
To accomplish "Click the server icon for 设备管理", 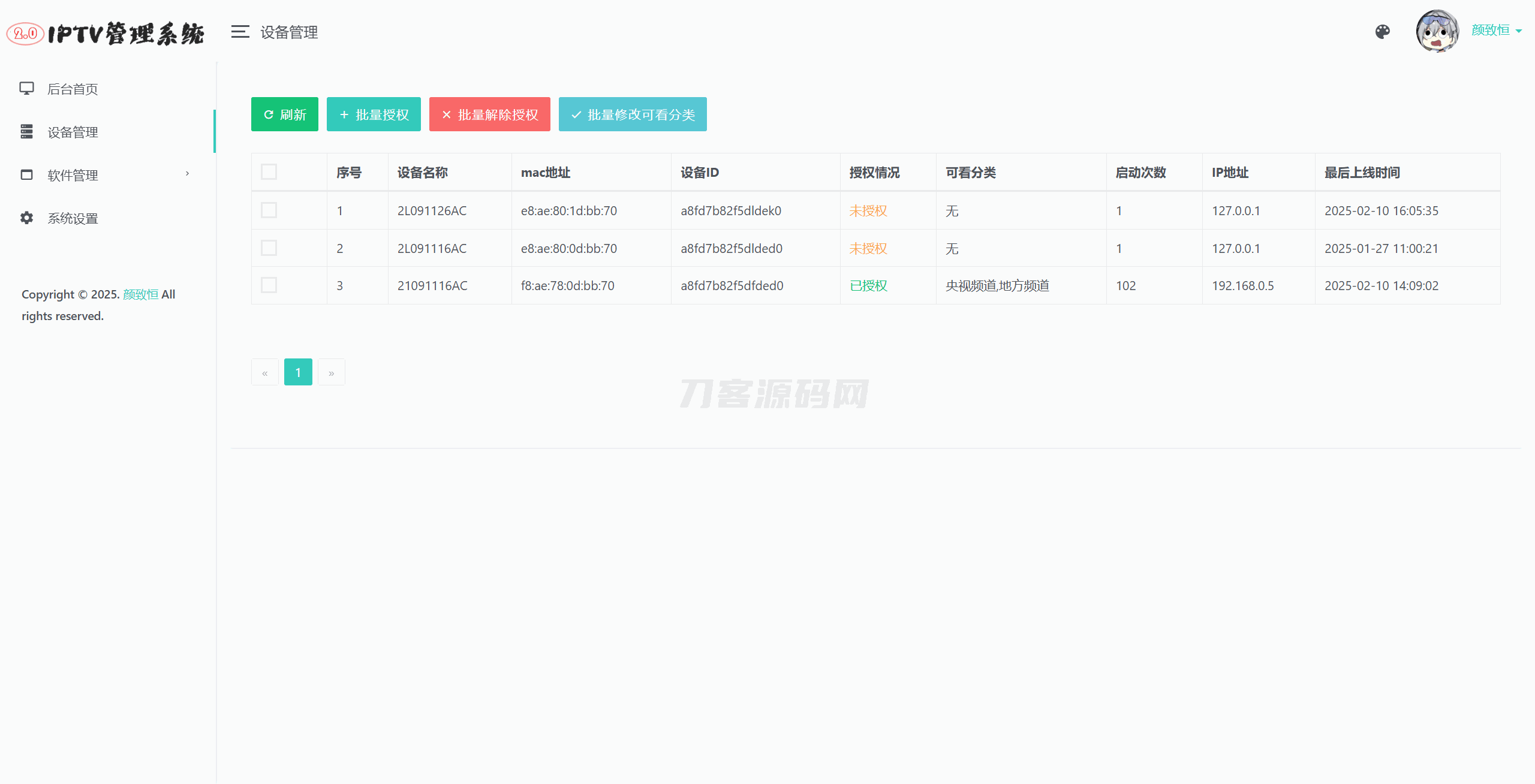I will point(26,132).
